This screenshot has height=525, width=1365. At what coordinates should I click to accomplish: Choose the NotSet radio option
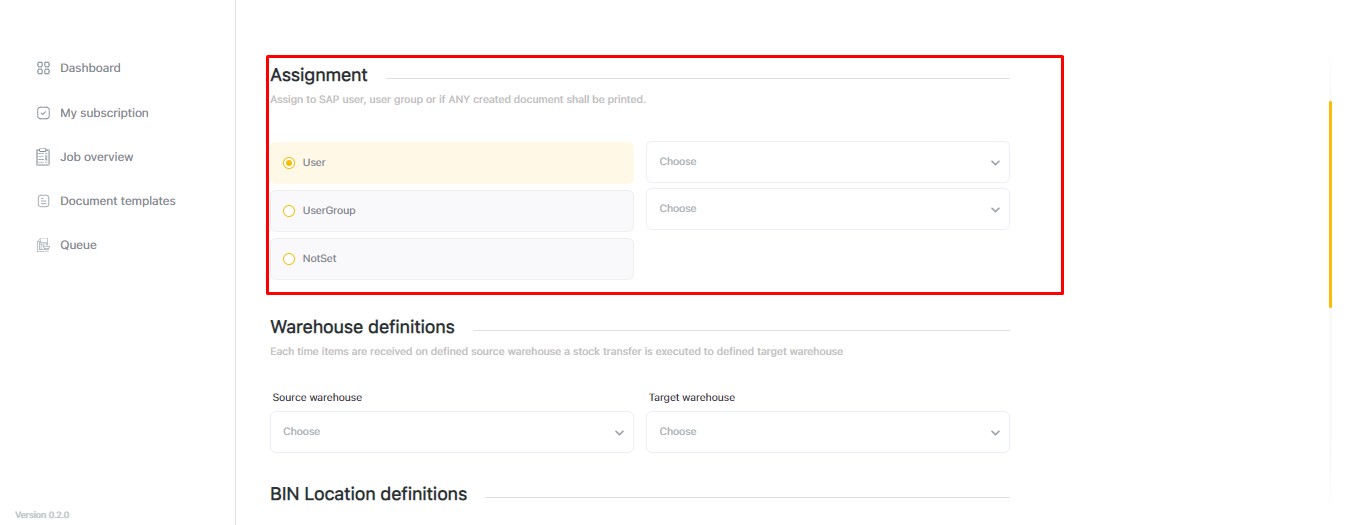tap(289, 259)
